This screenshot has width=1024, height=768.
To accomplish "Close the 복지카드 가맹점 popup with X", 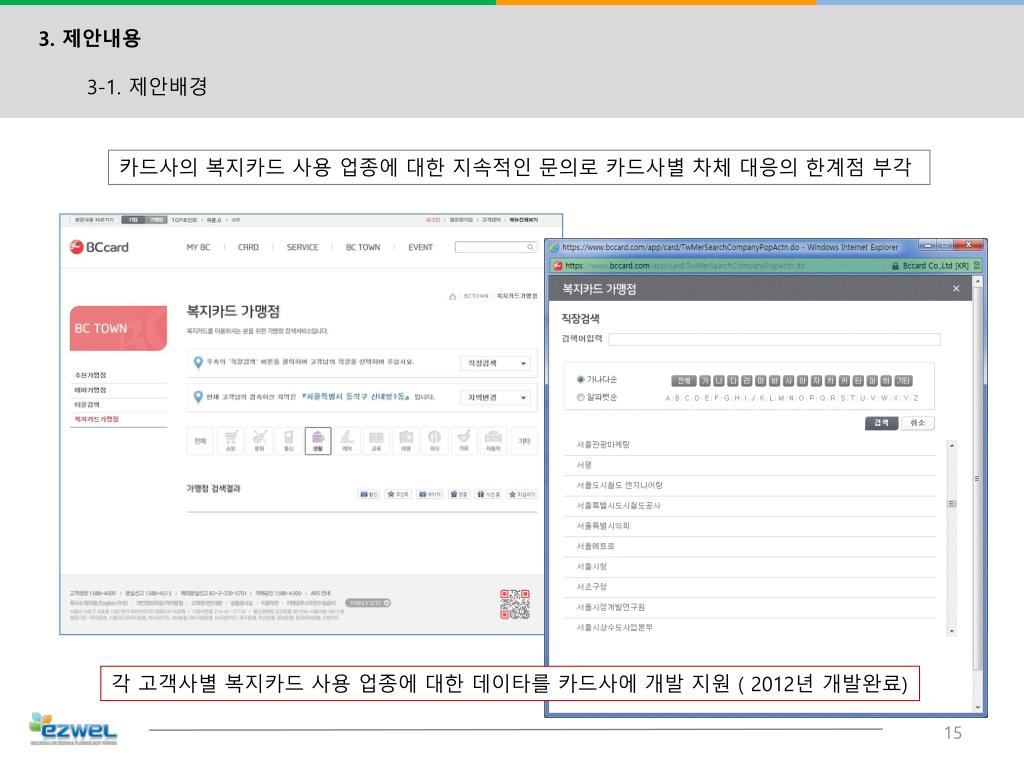I will click(956, 289).
